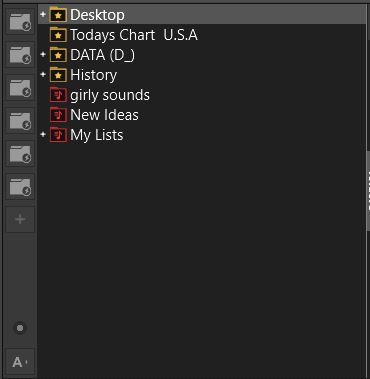Open the girly sounds playlist

110,95
